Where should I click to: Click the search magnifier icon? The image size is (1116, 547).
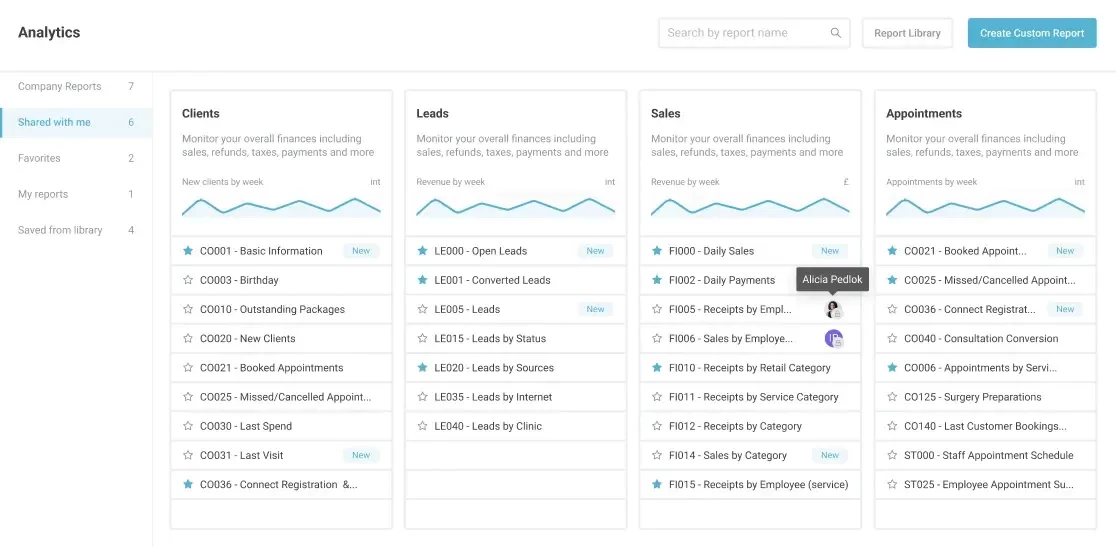(x=836, y=33)
